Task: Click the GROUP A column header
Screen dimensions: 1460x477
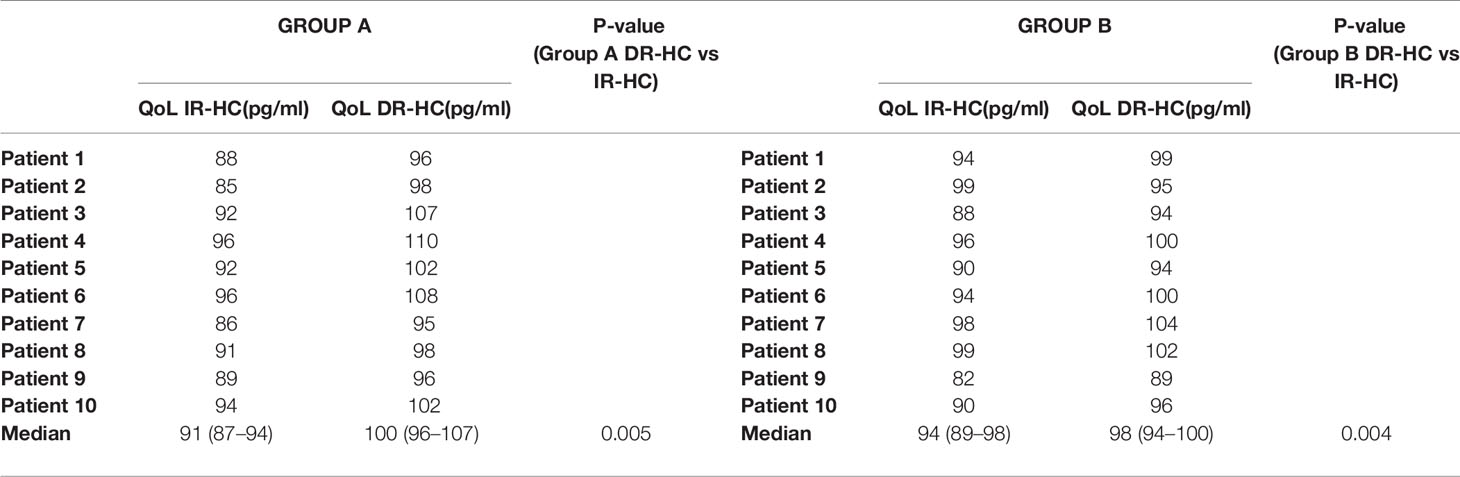Action: point(324,28)
